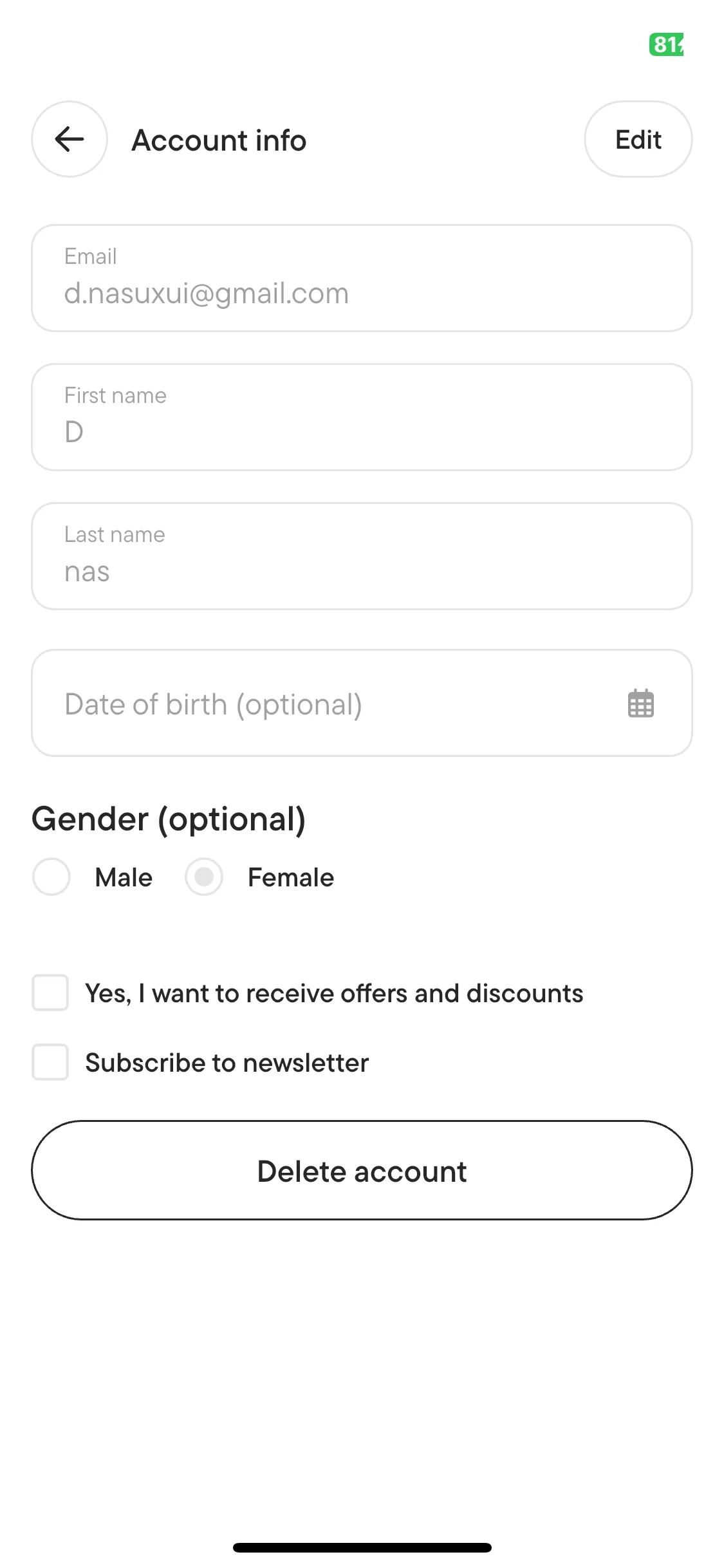This screenshot has width=724, height=1568.
Task: Tap the "Gender (optional)" heading
Action: (169, 819)
